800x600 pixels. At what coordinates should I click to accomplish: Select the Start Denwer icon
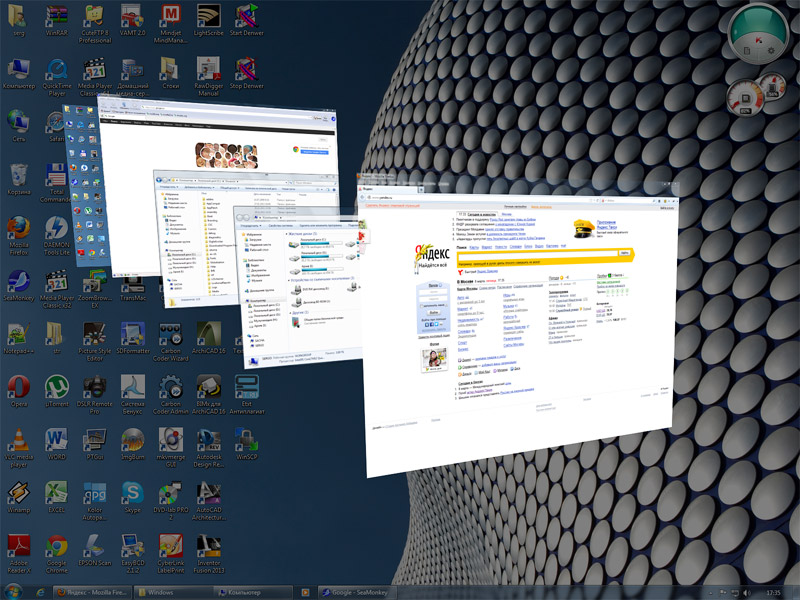pos(246,19)
